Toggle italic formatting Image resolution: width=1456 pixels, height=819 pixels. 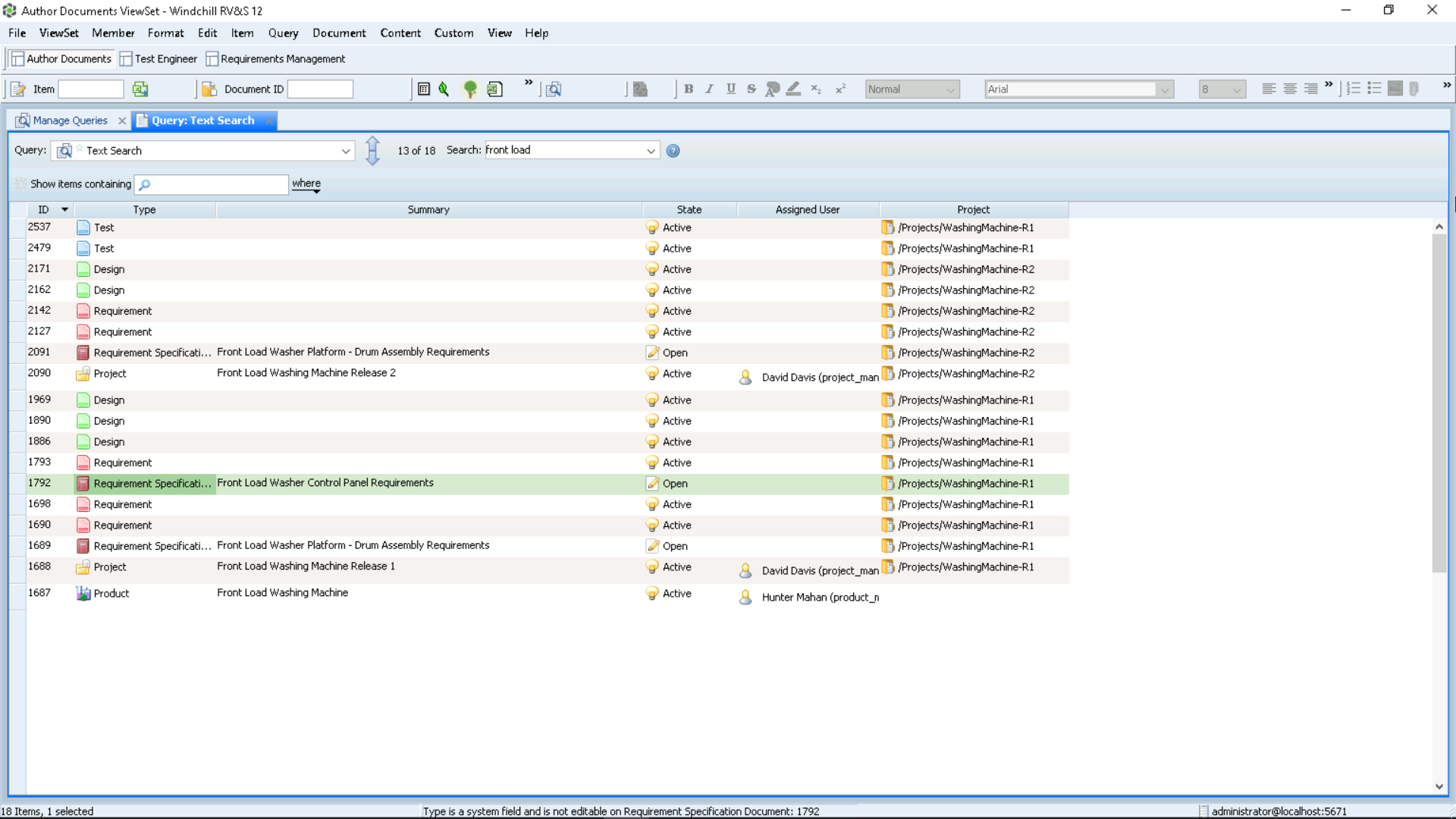pos(710,89)
